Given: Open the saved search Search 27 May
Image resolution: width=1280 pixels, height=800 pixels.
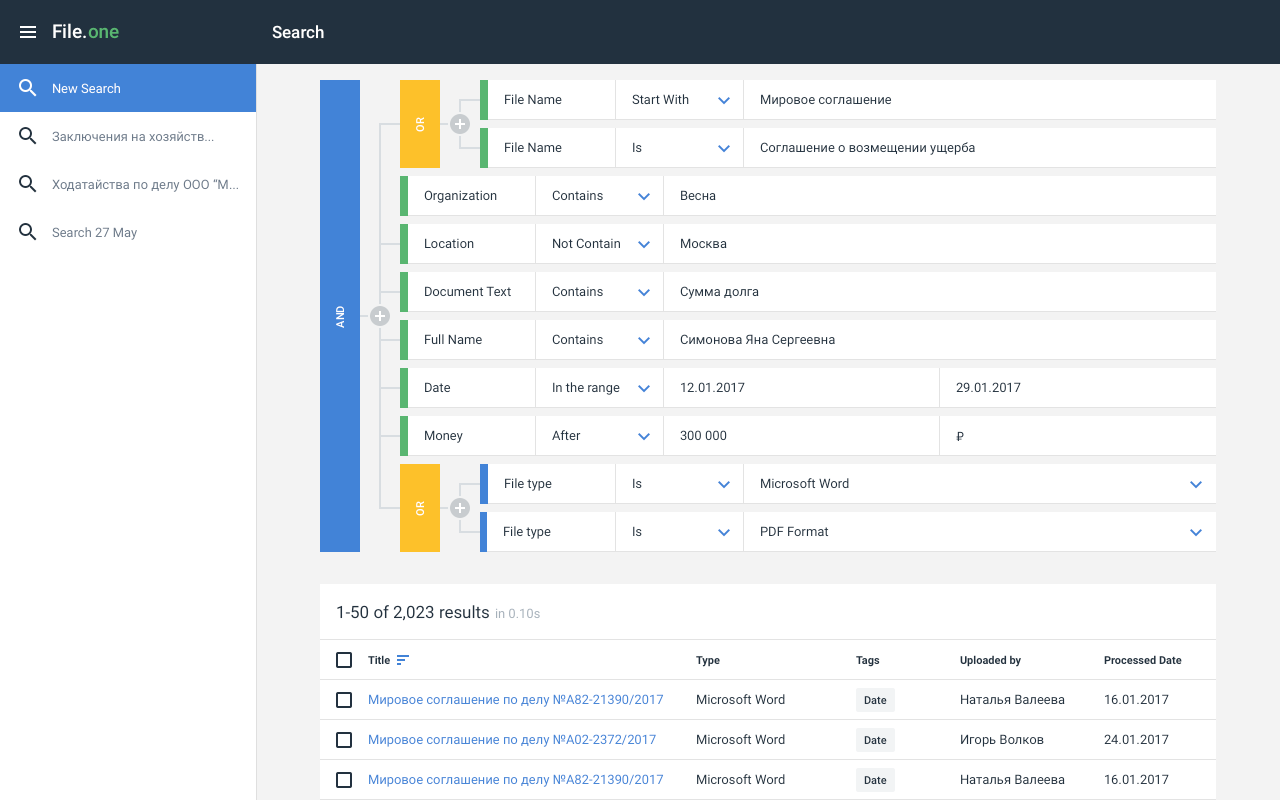Looking at the screenshot, I should [x=95, y=232].
